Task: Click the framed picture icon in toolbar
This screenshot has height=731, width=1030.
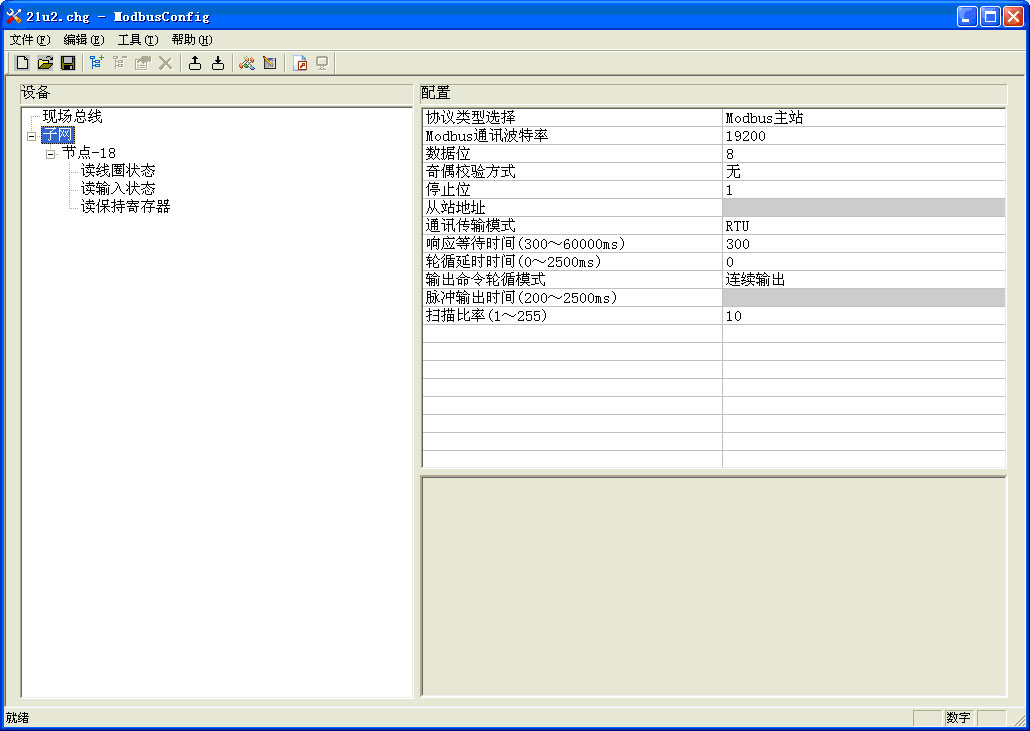Action: 269,63
